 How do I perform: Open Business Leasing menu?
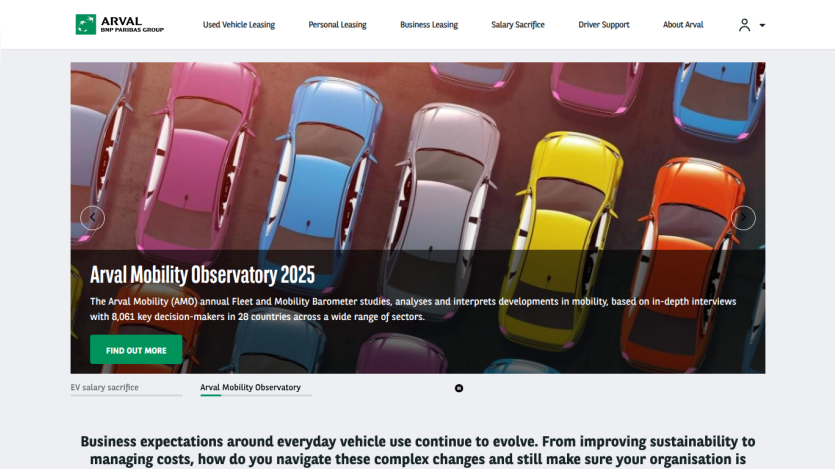coord(429,24)
